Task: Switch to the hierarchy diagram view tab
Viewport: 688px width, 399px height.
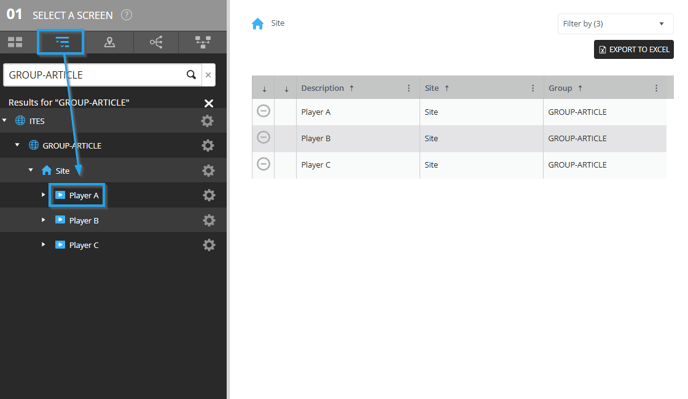Action: [x=203, y=42]
